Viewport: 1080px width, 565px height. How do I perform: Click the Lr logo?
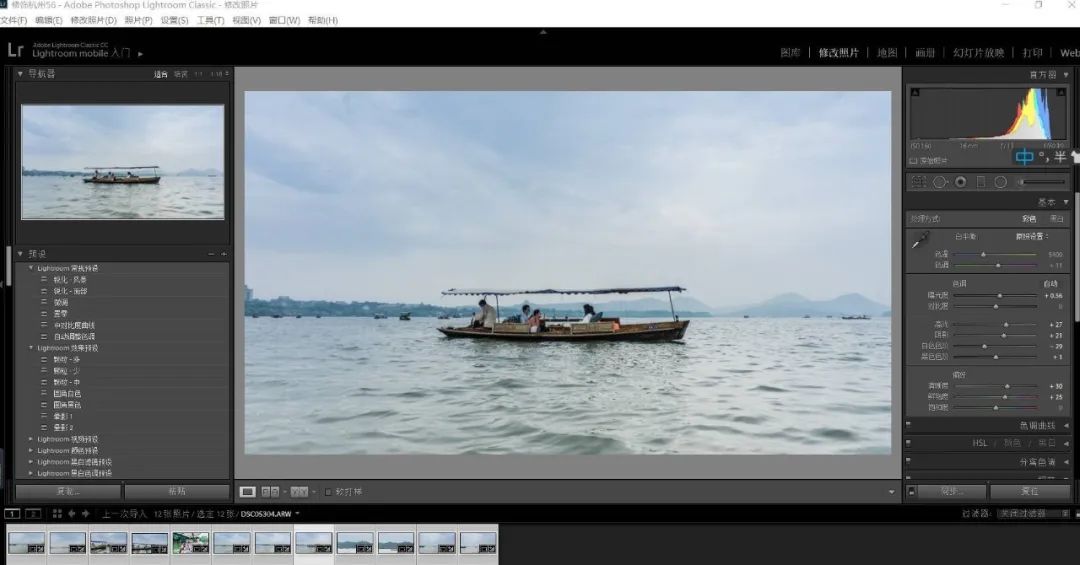click(x=15, y=50)
